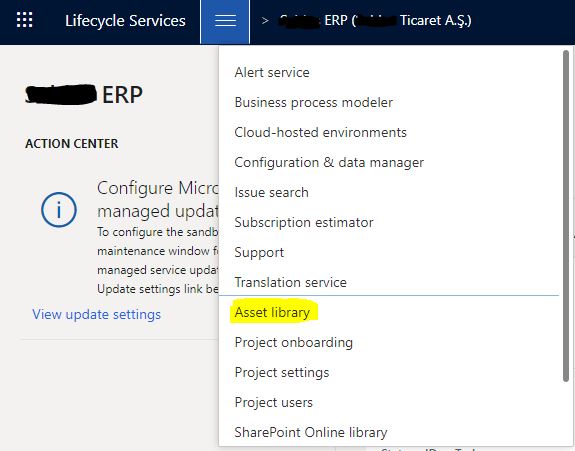The height and width of the screenshot is (451, 575).
Task: Open Subscription estimator
Action: (304, 223)
